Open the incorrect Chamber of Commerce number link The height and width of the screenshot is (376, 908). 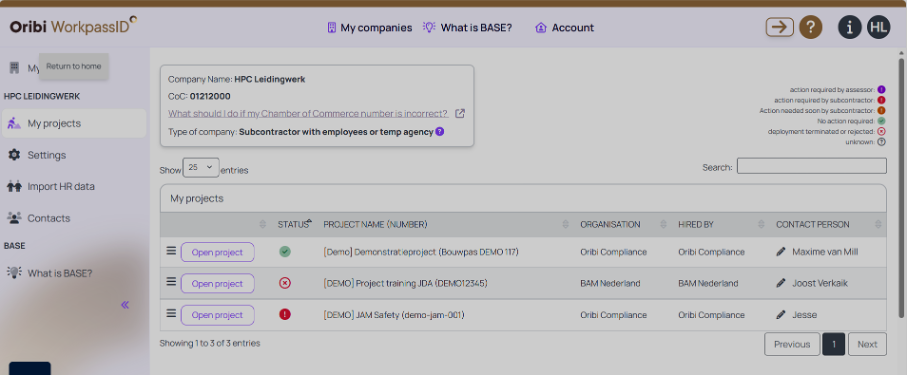tap(308, 114)
